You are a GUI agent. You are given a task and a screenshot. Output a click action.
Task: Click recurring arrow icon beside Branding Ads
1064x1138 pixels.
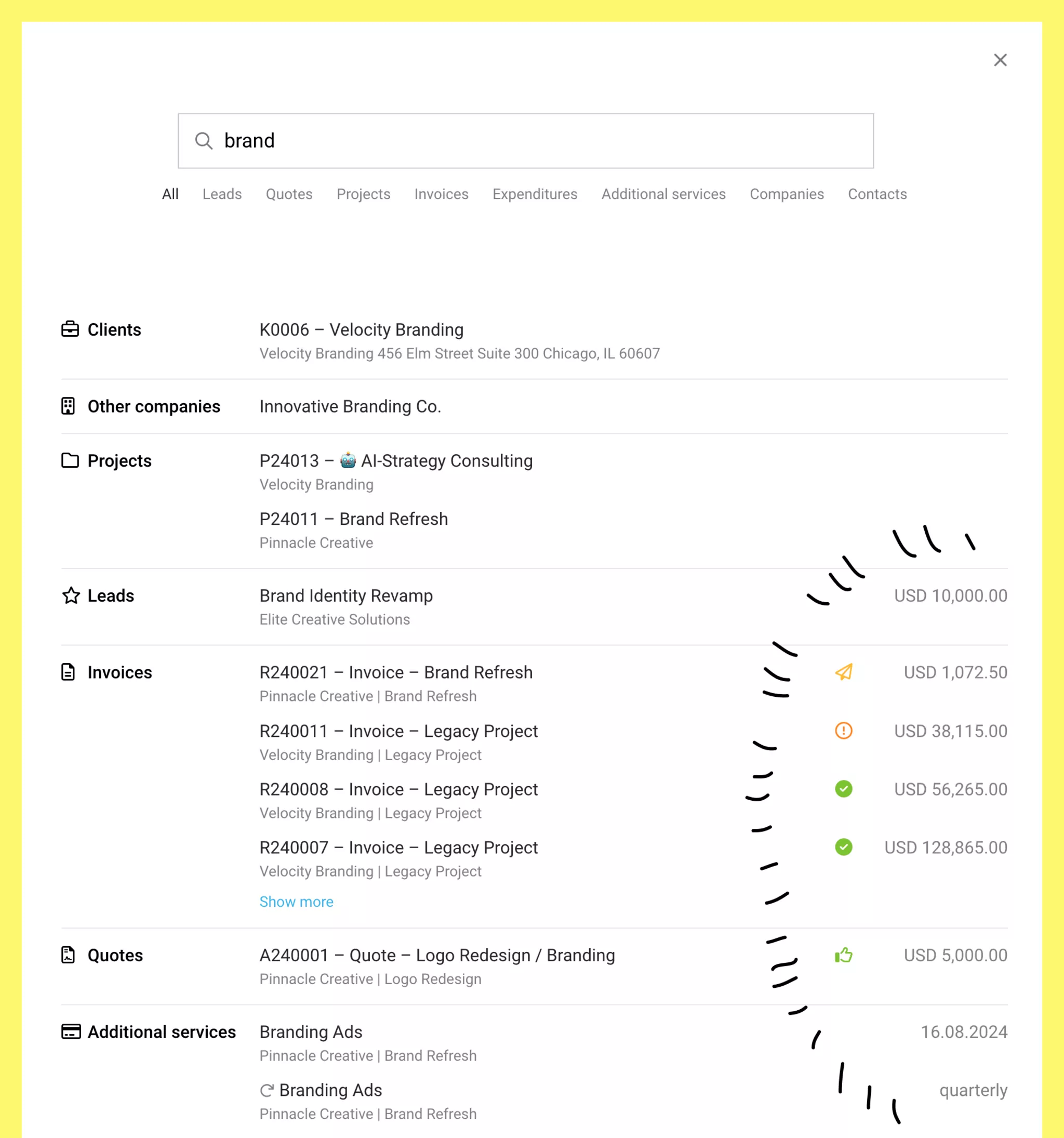(266, 1091)
